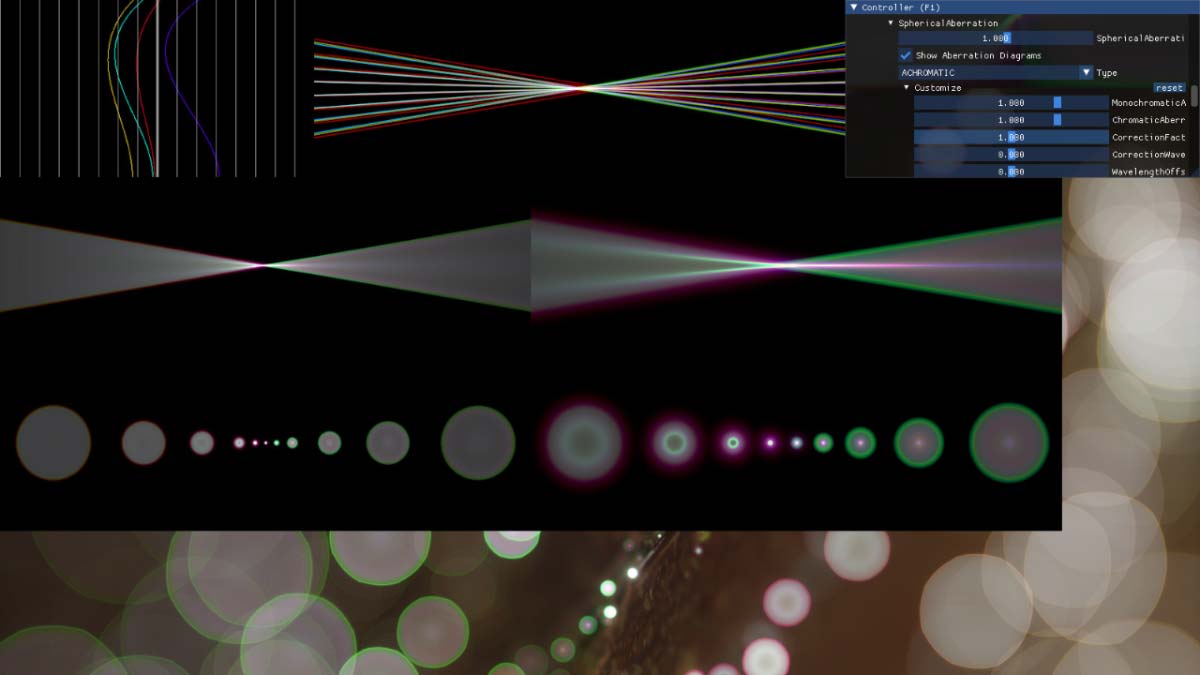Screen dimensions: 1200x675
Task: Click the ChromaticAberr slider
Action: 1010,120
